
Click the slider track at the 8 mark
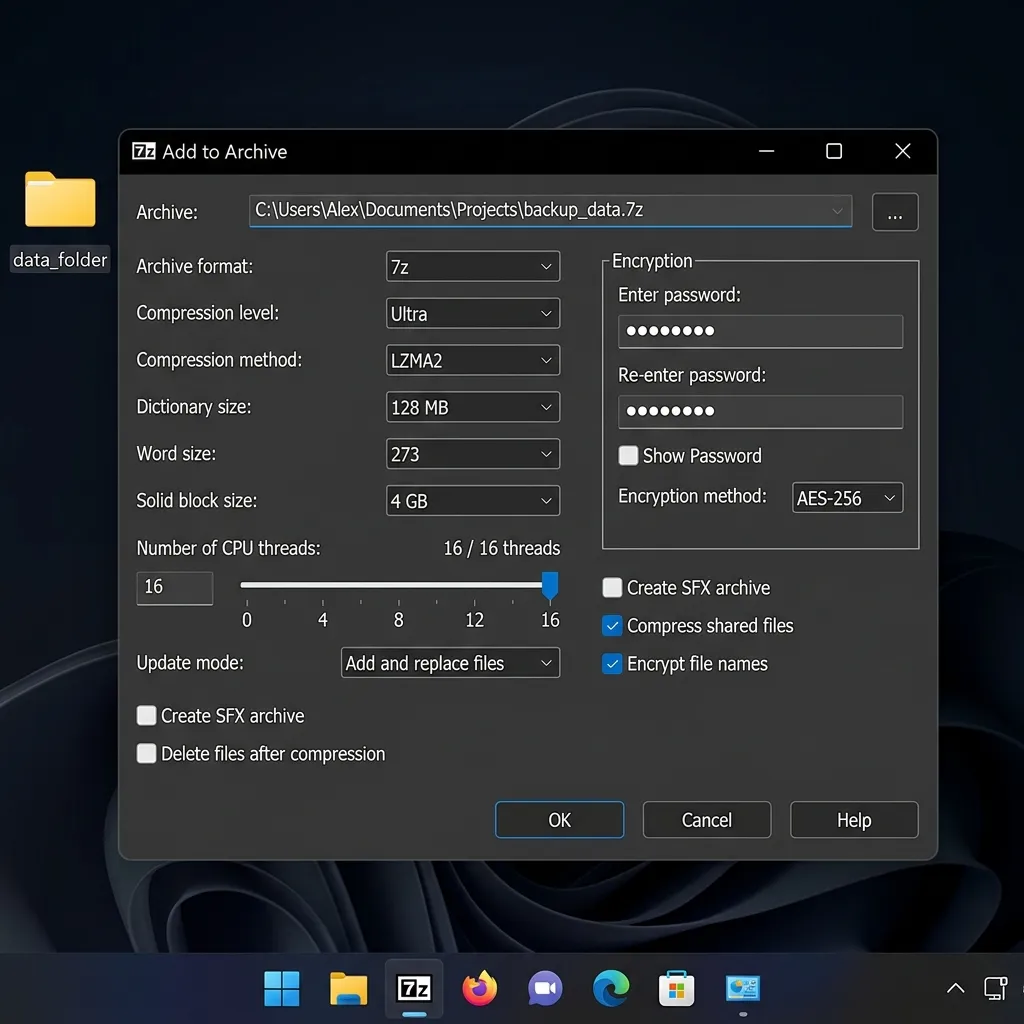(398, 585)
